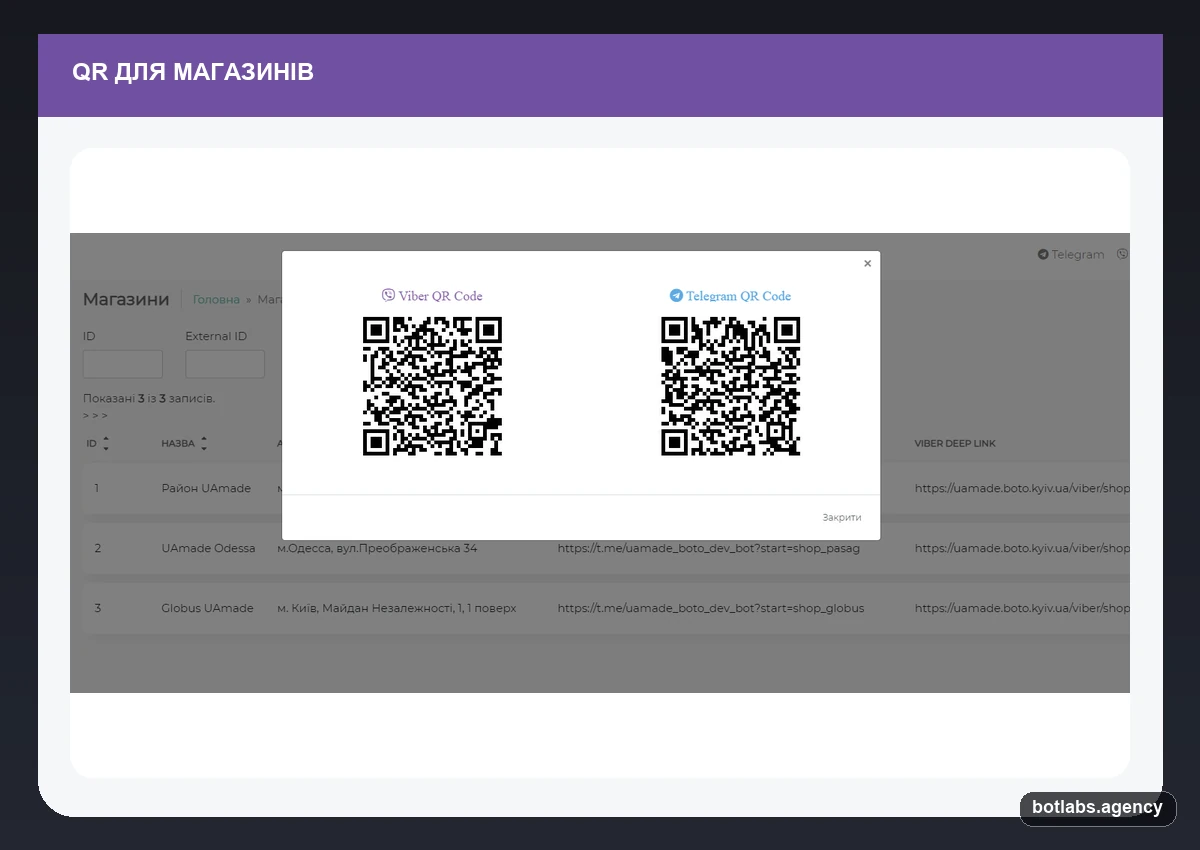Close the QR code modal with X
This screenshot has width=1200, height=850.
click(x=867, y=264)
